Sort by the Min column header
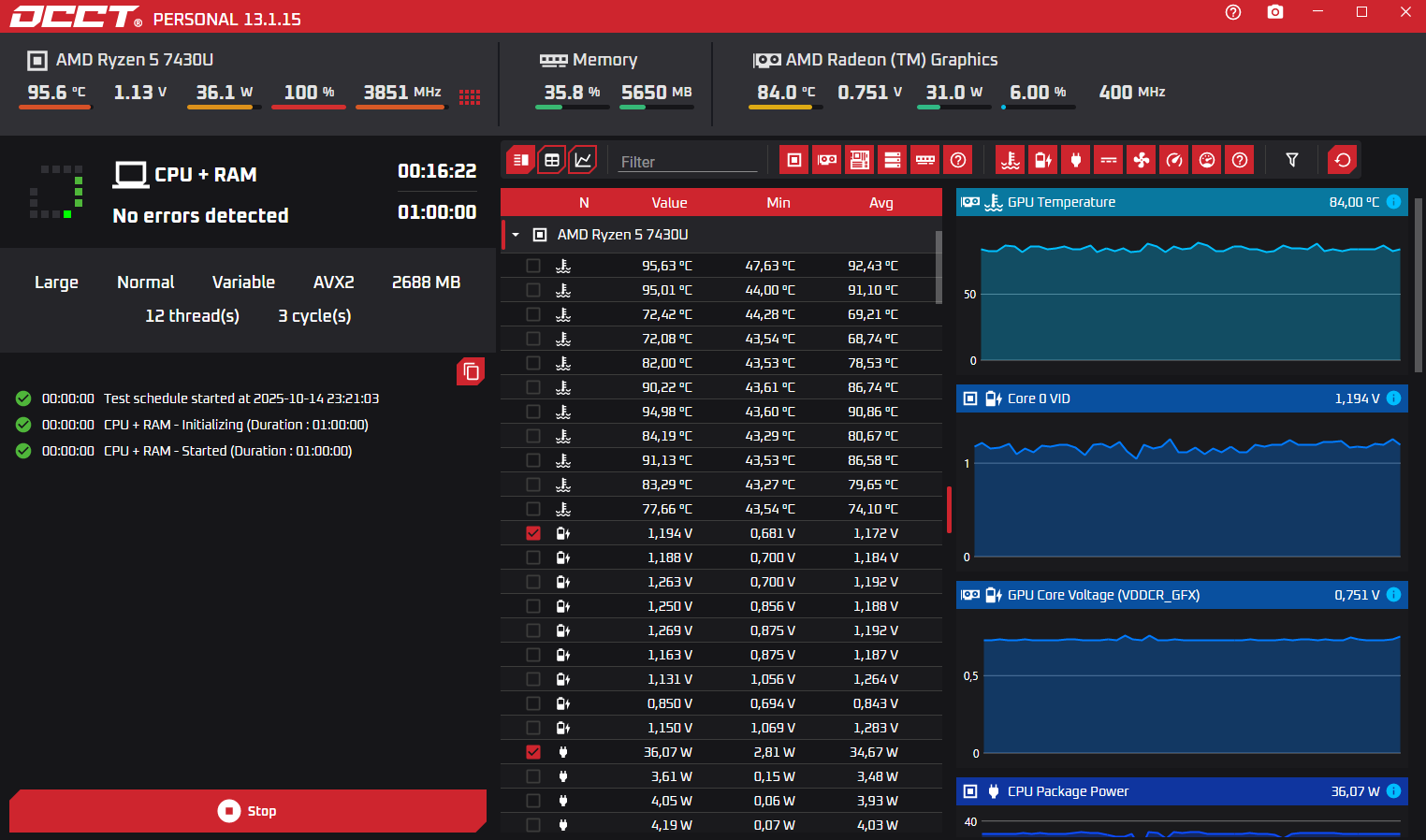Screen dimensions: 1426x840 pyautogui.click(x=778, y=203)
